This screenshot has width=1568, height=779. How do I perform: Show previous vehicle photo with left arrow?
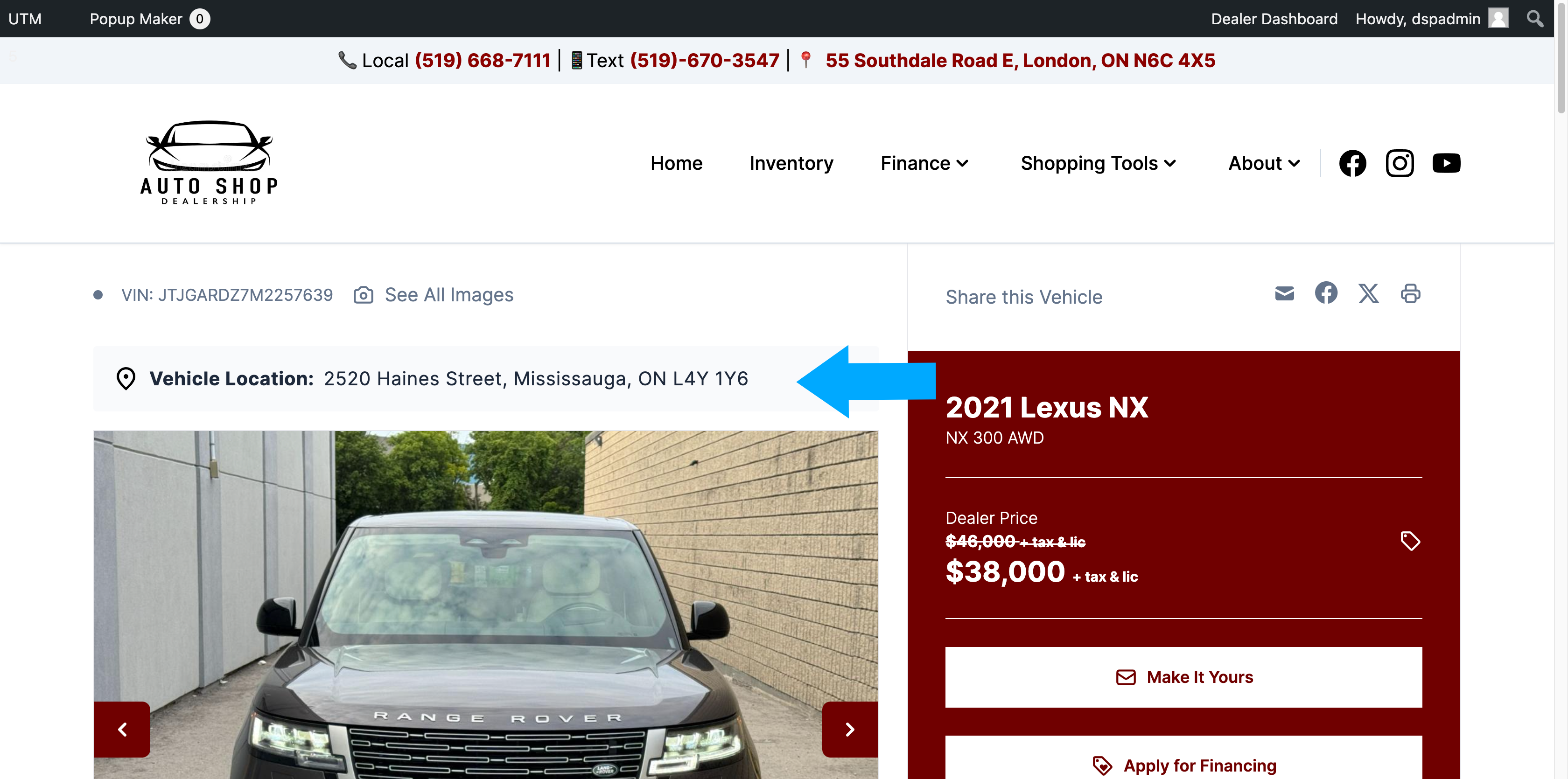tap(122, 729)
